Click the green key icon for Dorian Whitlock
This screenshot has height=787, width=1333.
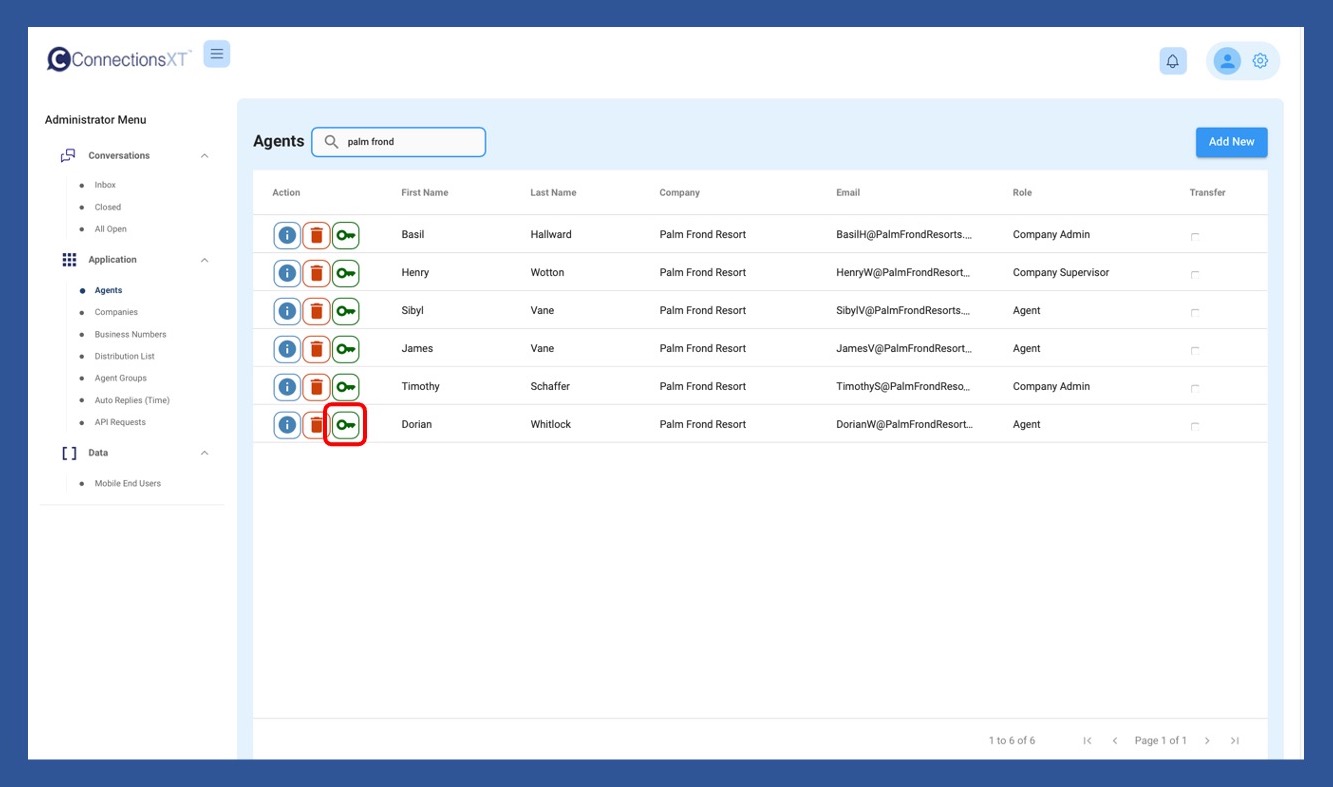coord(346,425)
